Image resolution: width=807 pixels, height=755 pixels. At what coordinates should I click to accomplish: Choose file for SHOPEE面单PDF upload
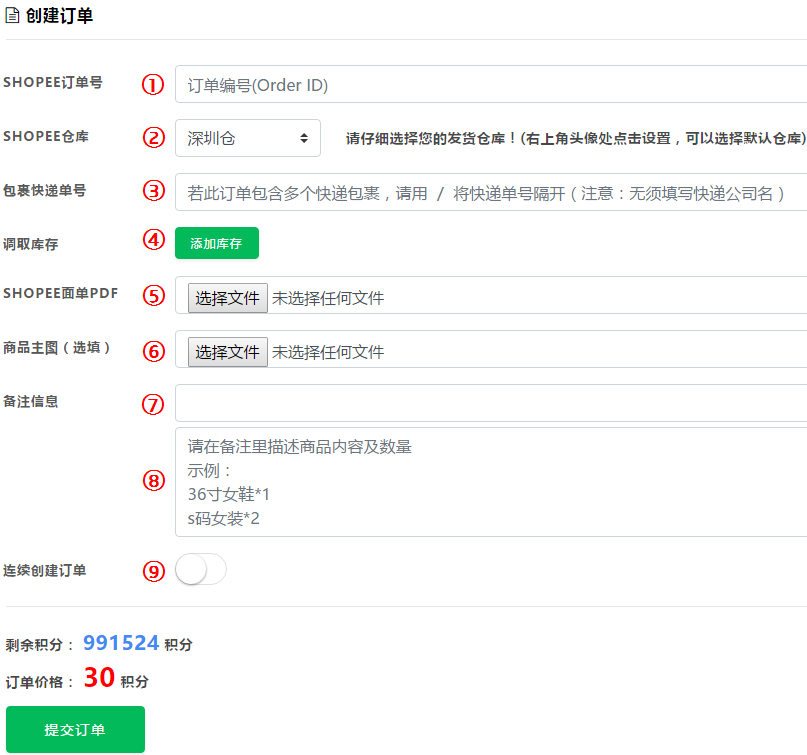click(227, 297)
